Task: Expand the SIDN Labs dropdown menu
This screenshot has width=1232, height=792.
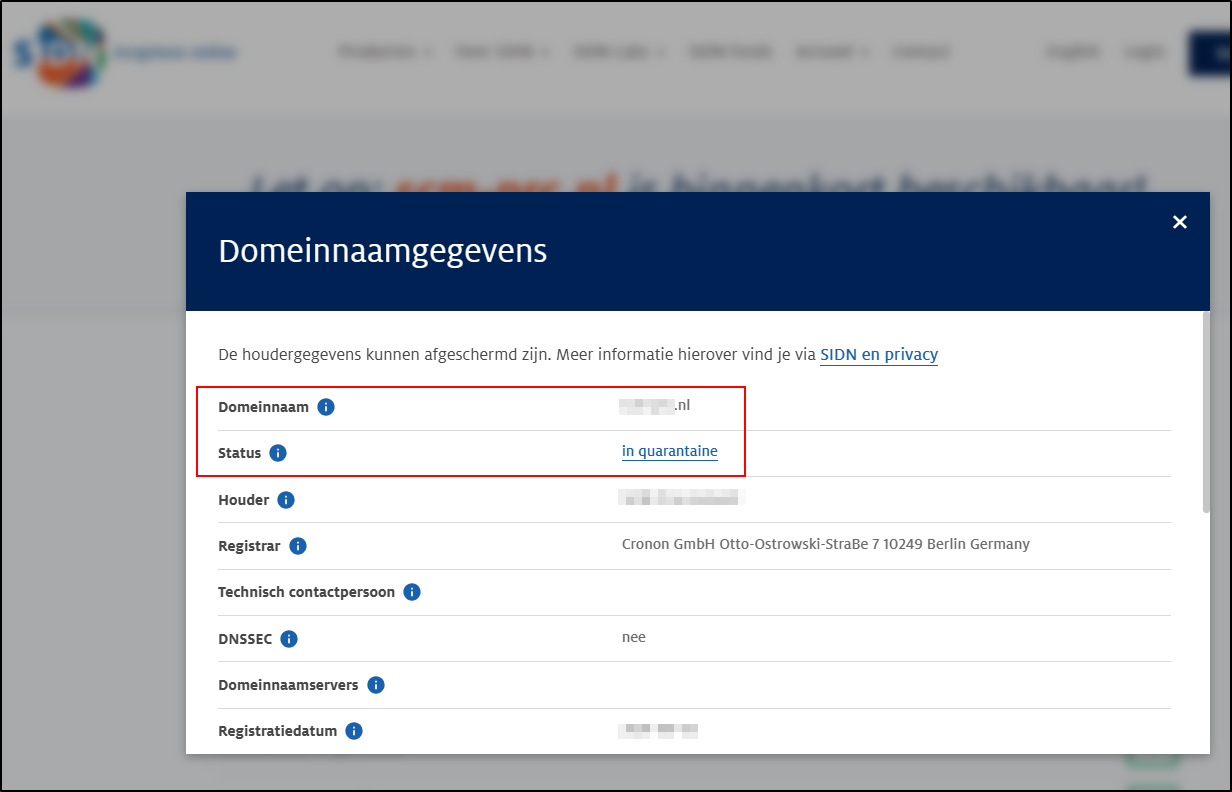Action: point(619,52)
